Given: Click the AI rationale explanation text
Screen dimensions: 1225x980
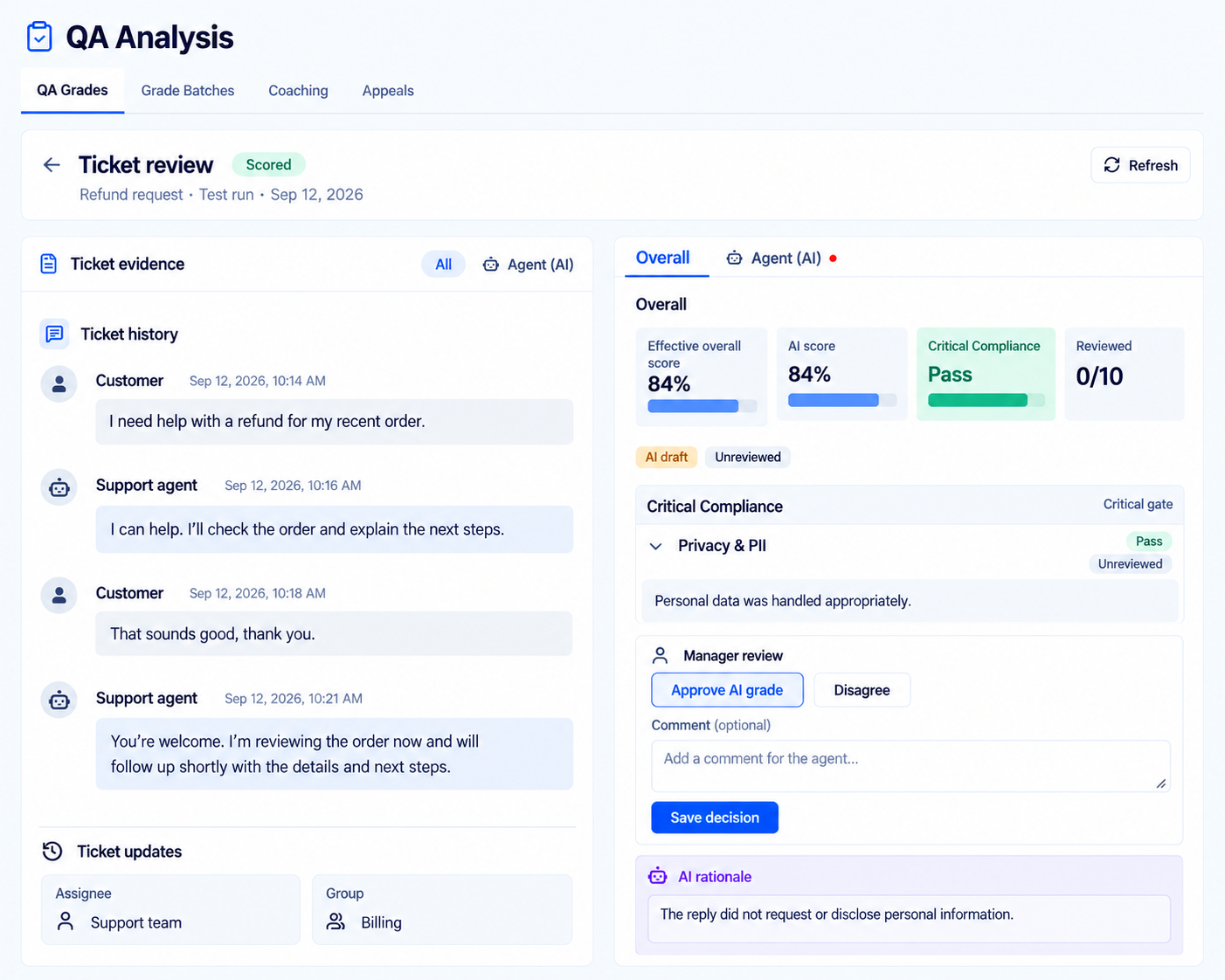Looking at the screenshot, I should 837,914.
